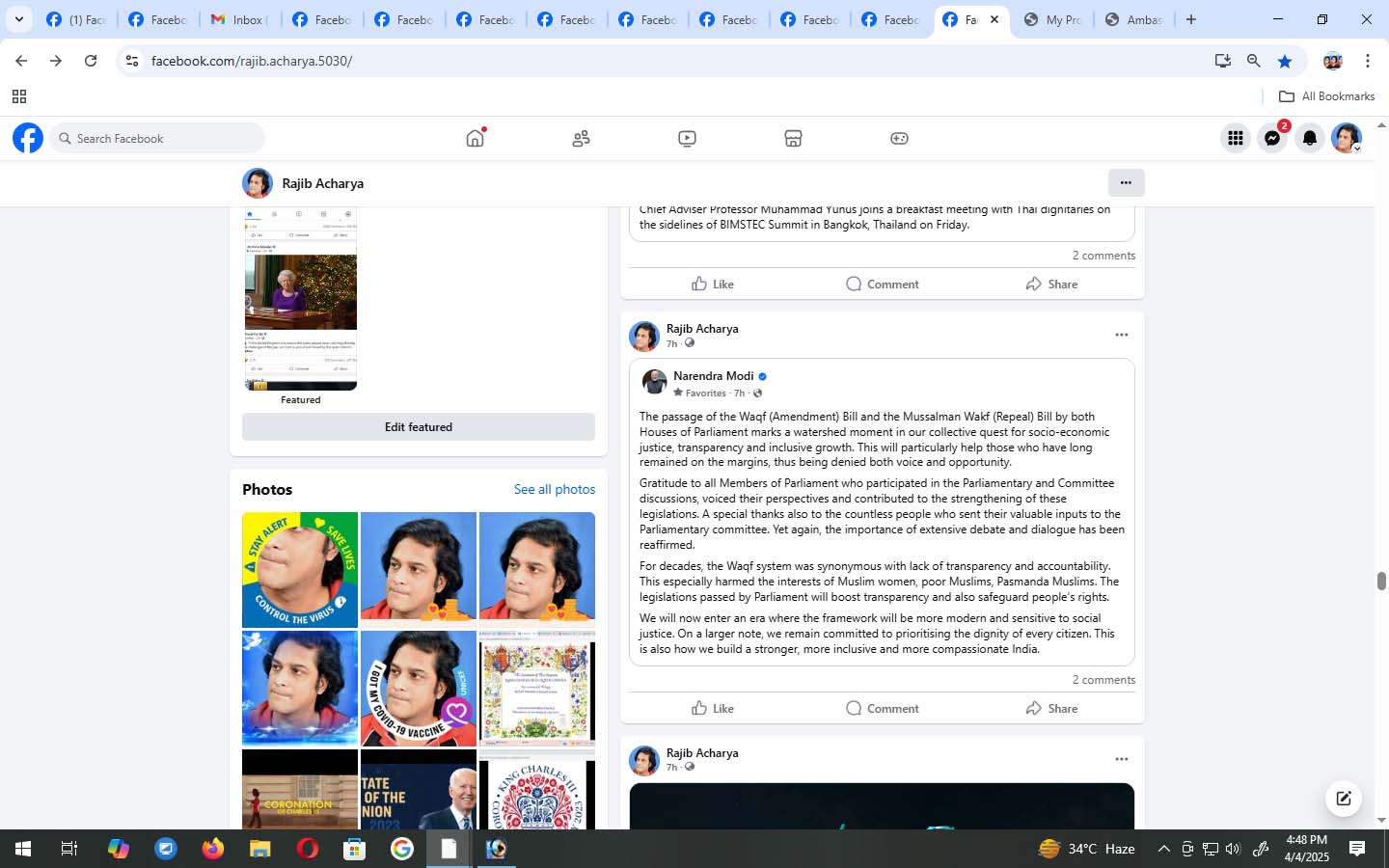1389x868 pixels.
Task: Click the Edit featured button
Action: coord(419,427)
